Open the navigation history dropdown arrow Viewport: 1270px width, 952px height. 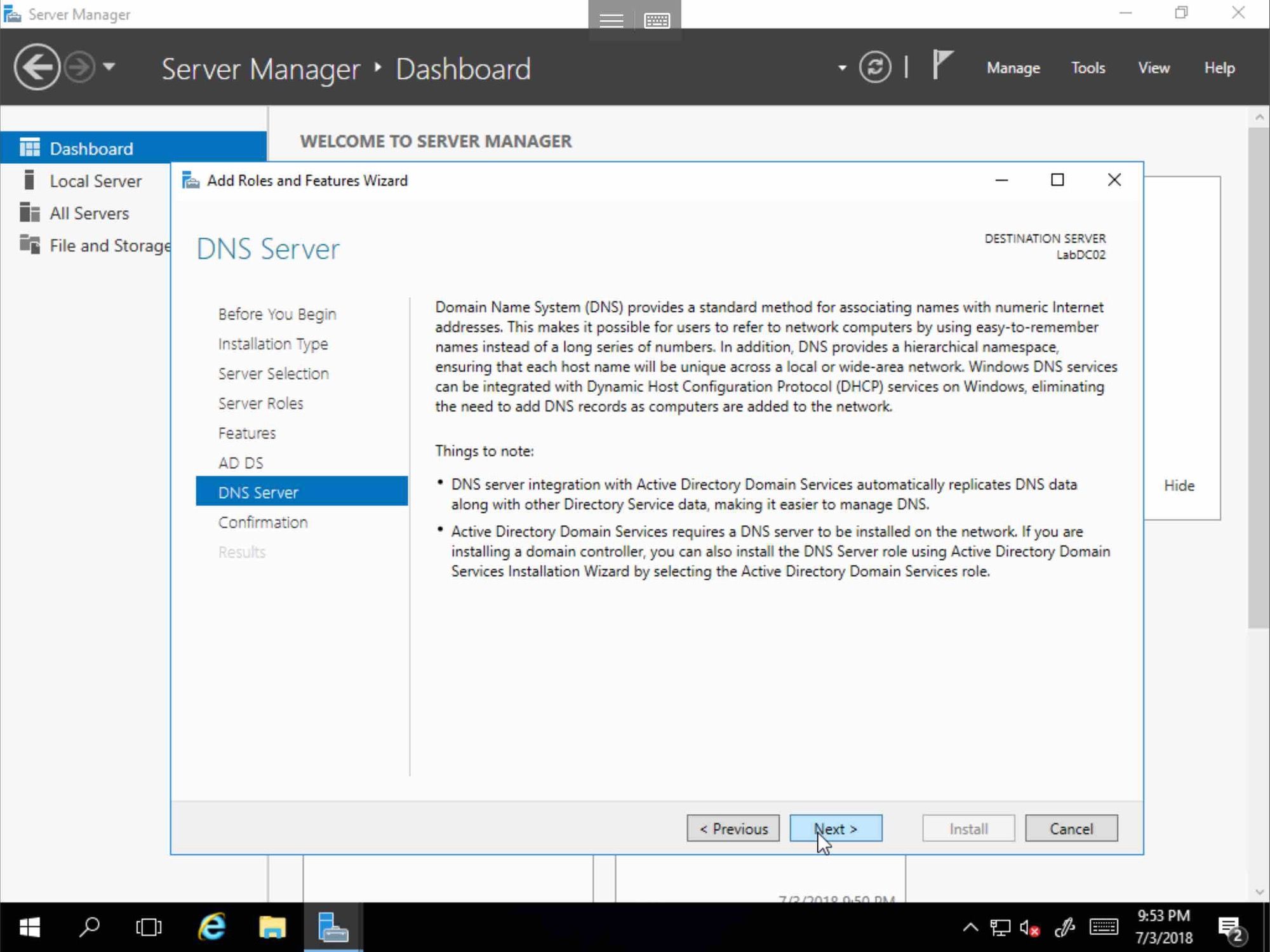pyautogui.click(x=109, y=66)
